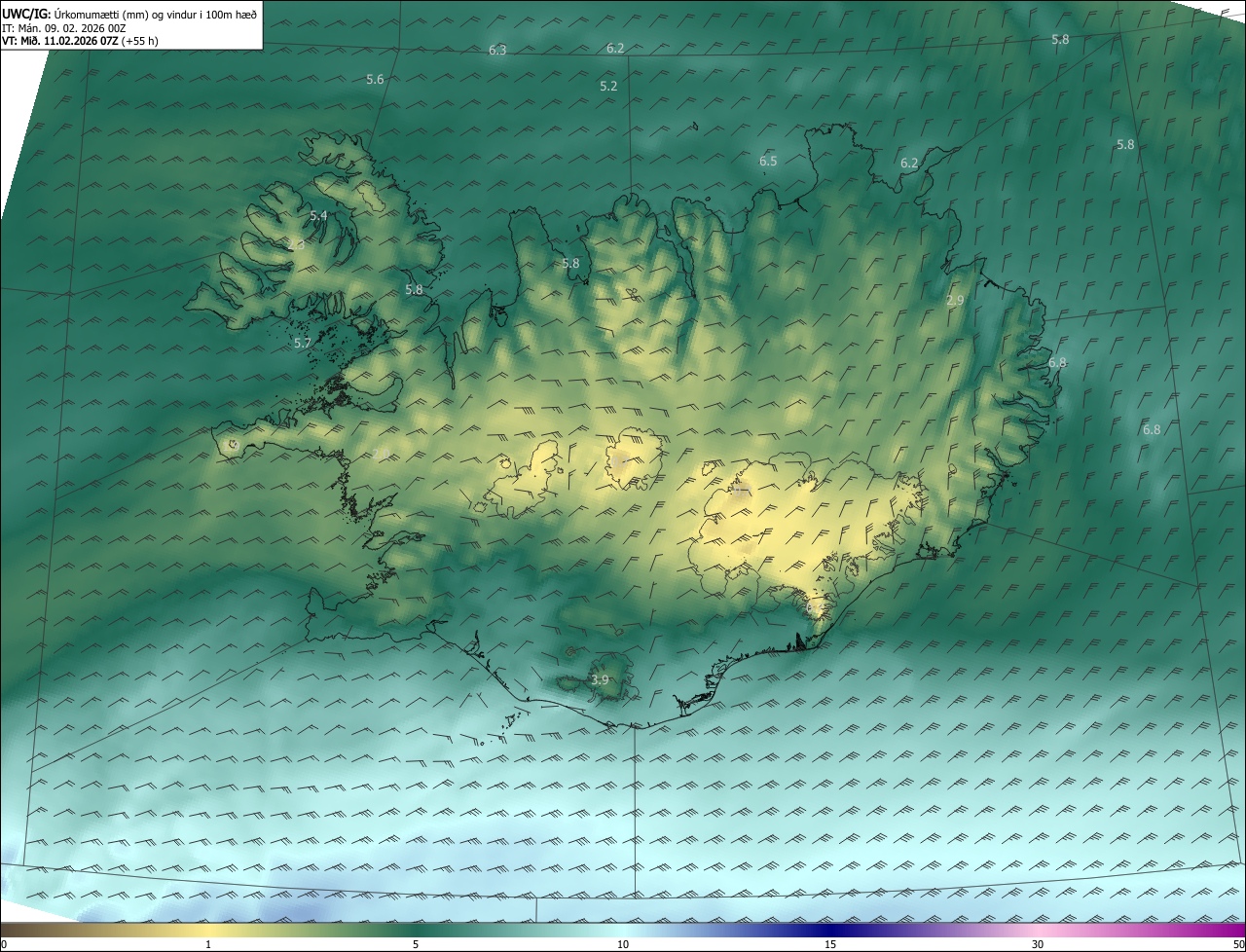Click the "30" tick label on color scale

(x=1038, y=944)
